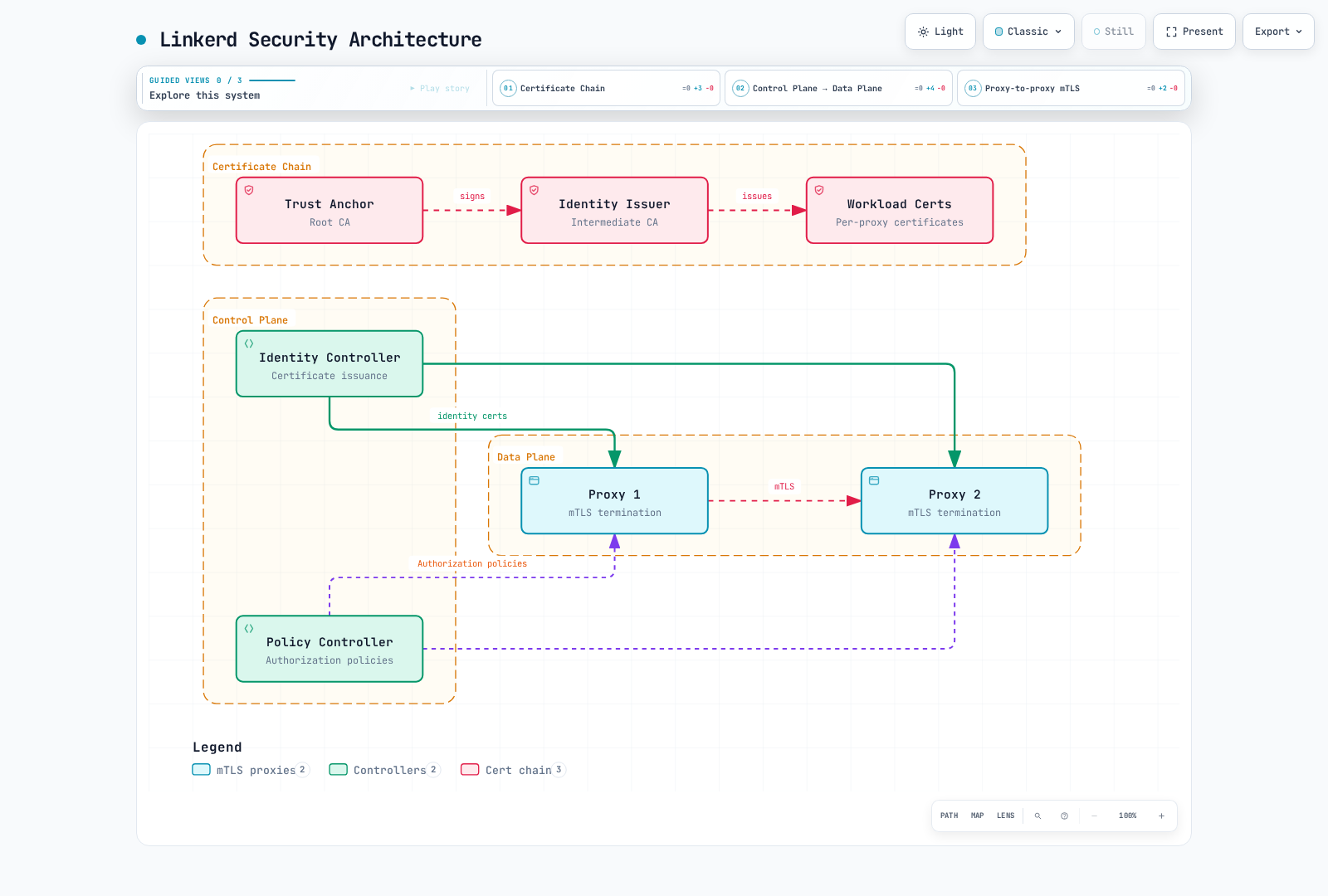Click the shield icon on Identity Issuer node

(534, 190)
